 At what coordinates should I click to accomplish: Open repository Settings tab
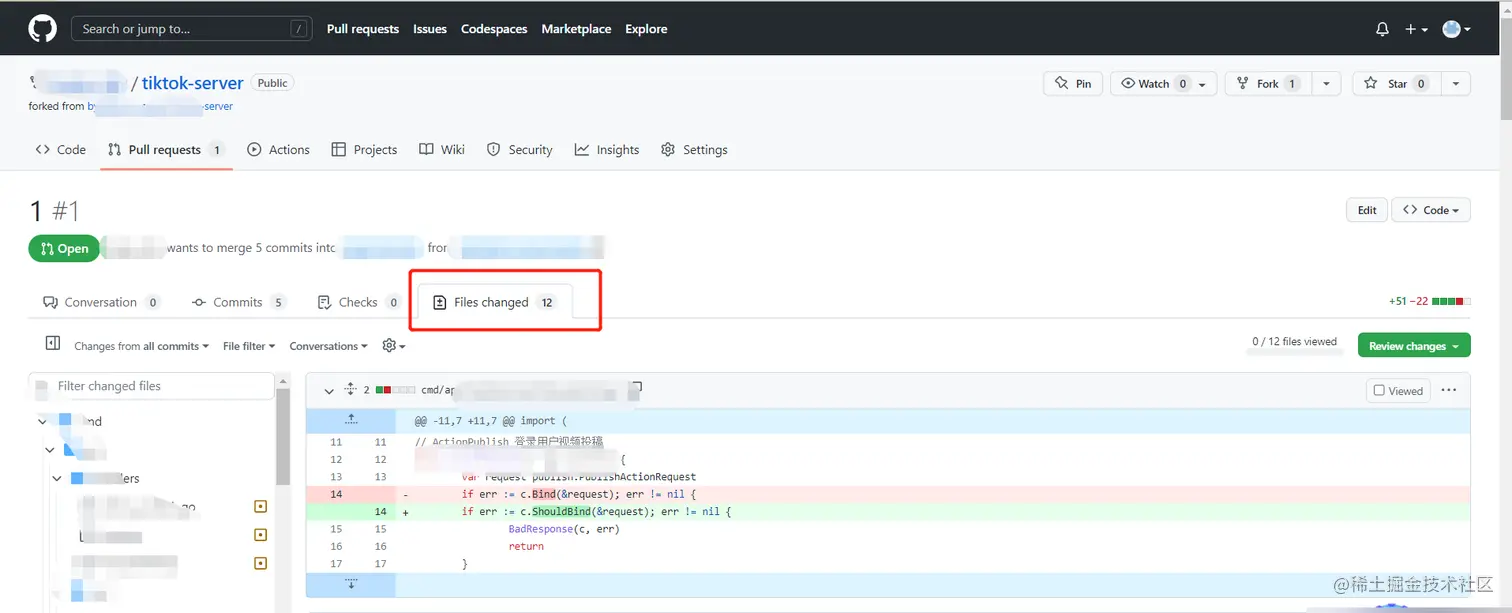[694, 150]
